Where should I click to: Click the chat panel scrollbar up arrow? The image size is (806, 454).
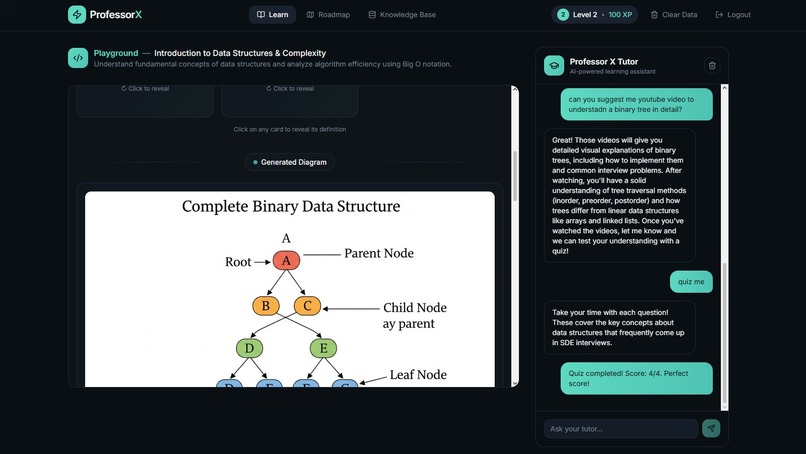click(724, 88)
